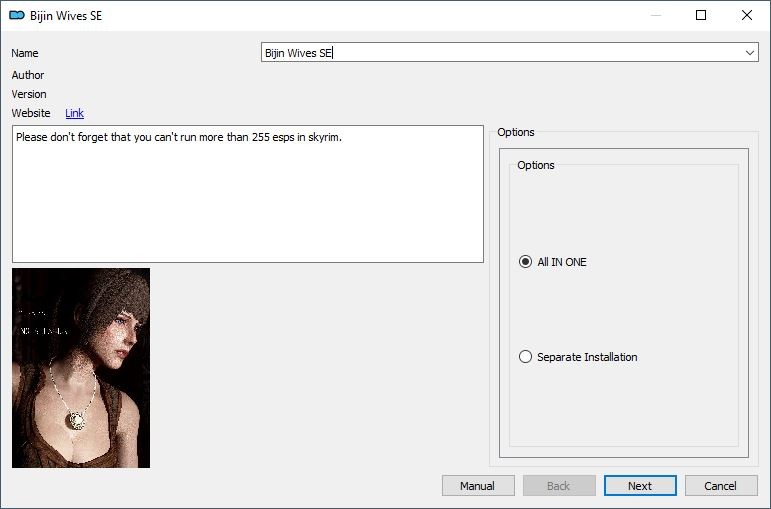The image size is (771, 509).
Task: Cancel the installer dialog
Action: pos(721,486)
